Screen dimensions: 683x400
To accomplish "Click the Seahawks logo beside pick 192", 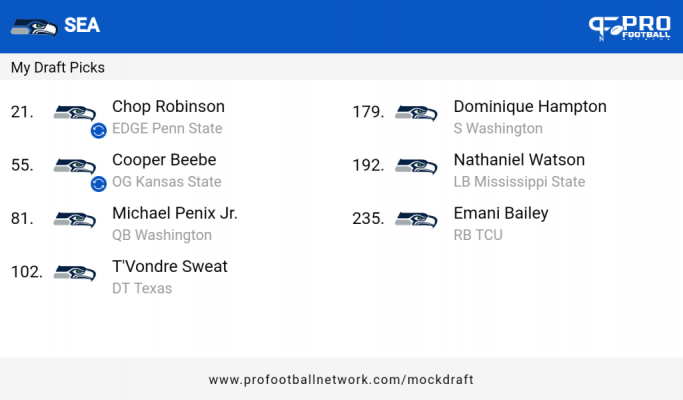I will tap(416, 166).
